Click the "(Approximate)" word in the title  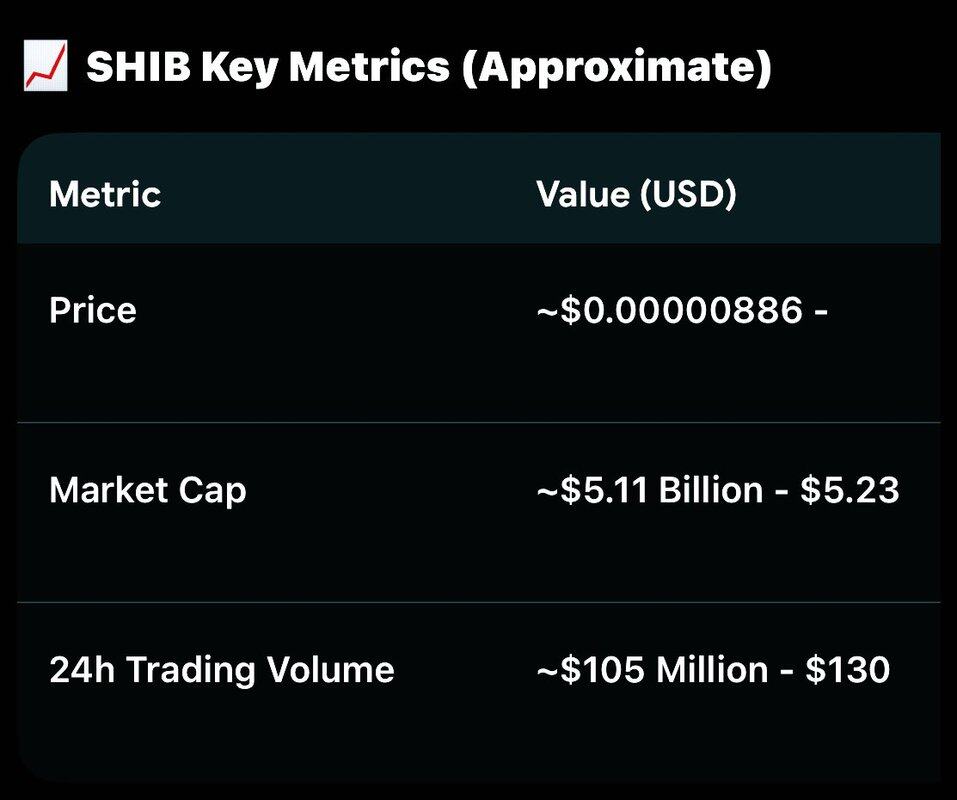[616, 68]
